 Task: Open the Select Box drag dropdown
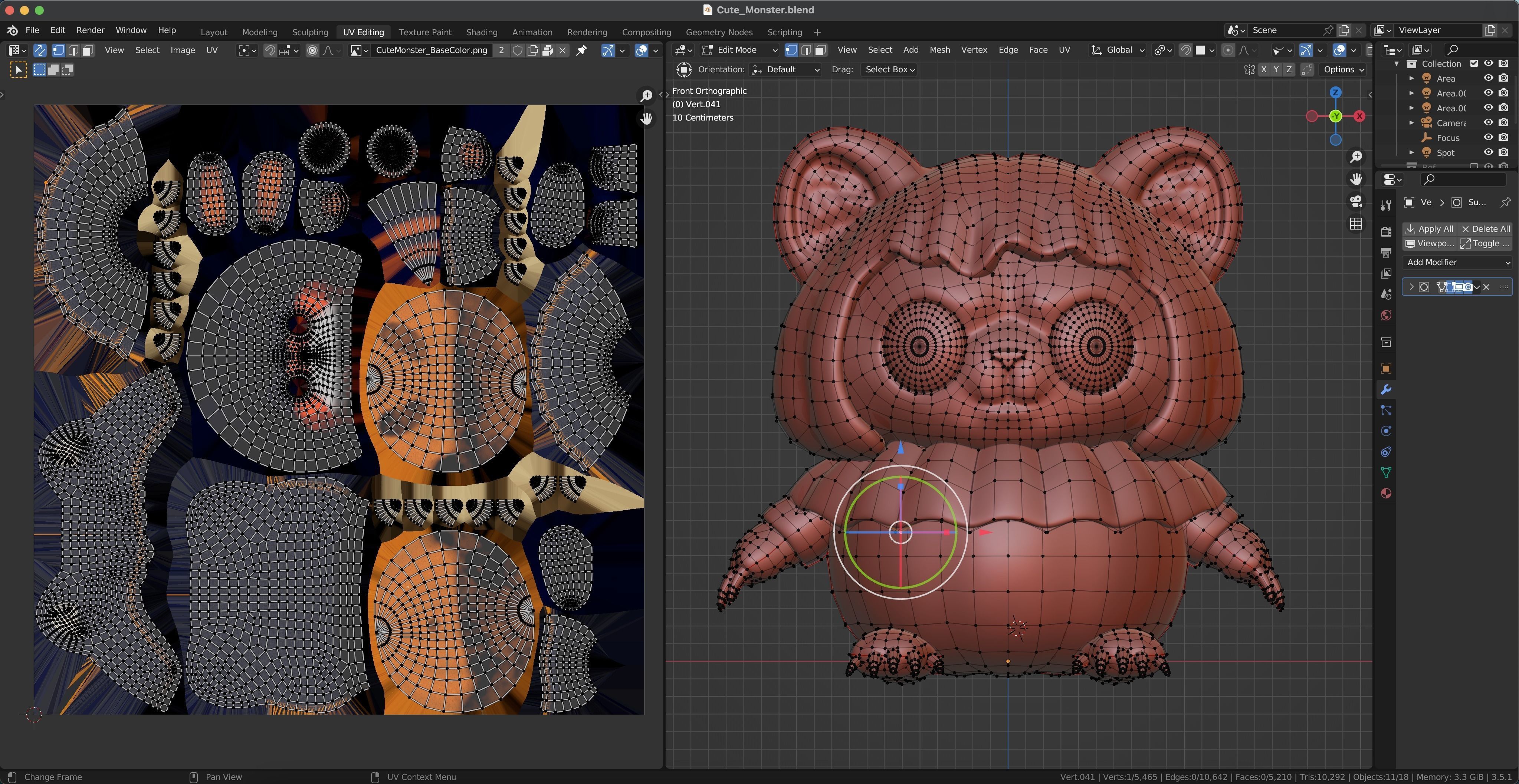889,70
